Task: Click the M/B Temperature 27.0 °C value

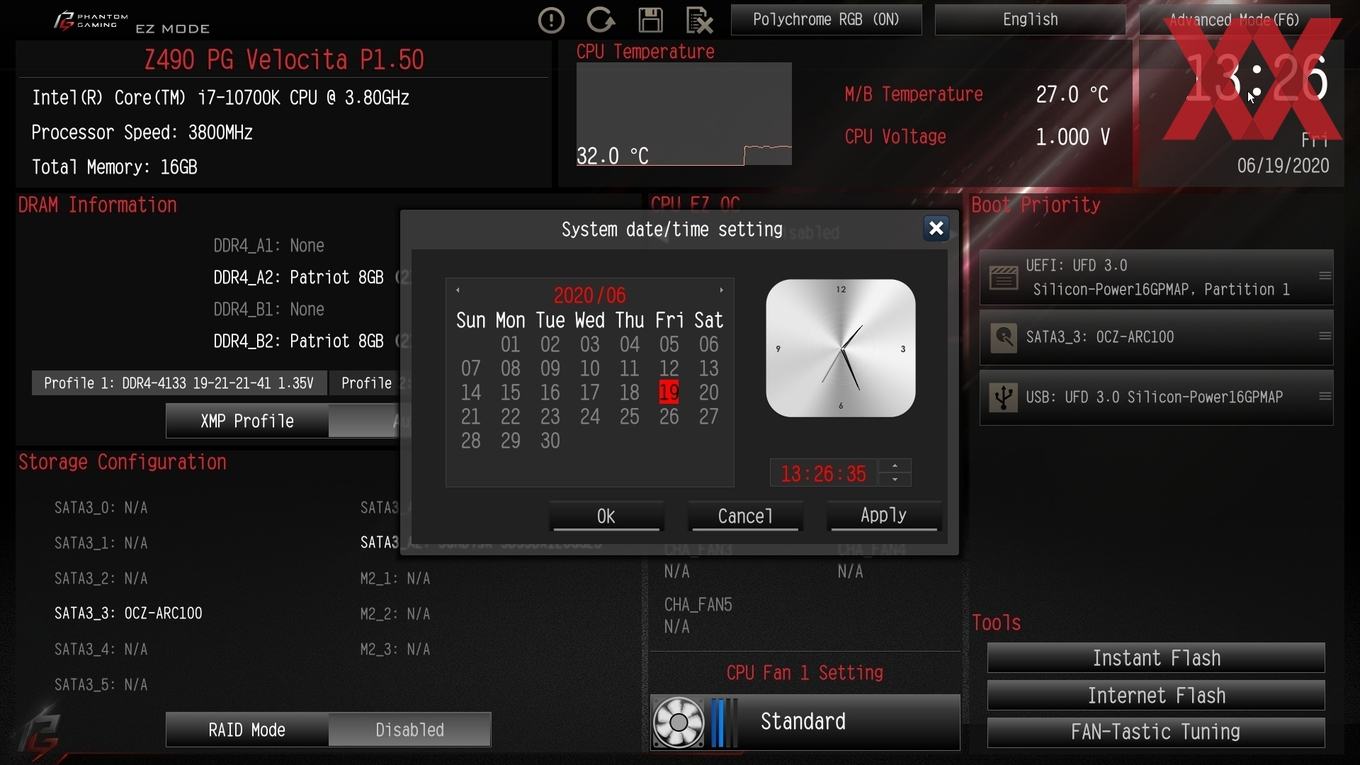Action: (1072, 94)
